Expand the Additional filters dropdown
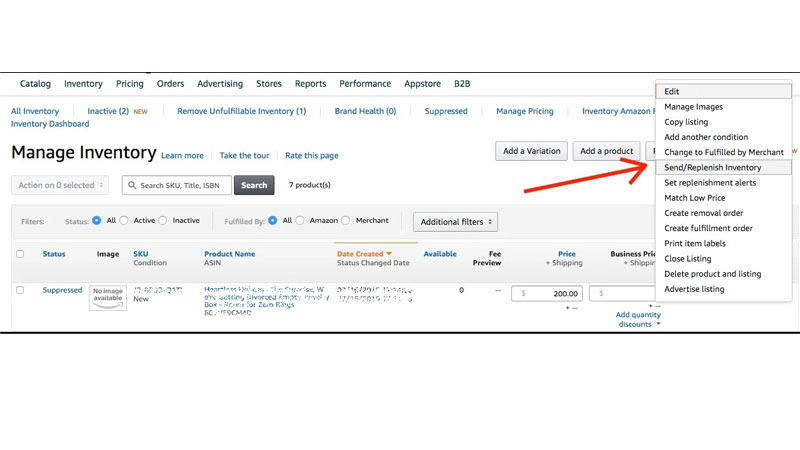Image resolution: width=800 pixels, height=450 pixels. point(455,222)
